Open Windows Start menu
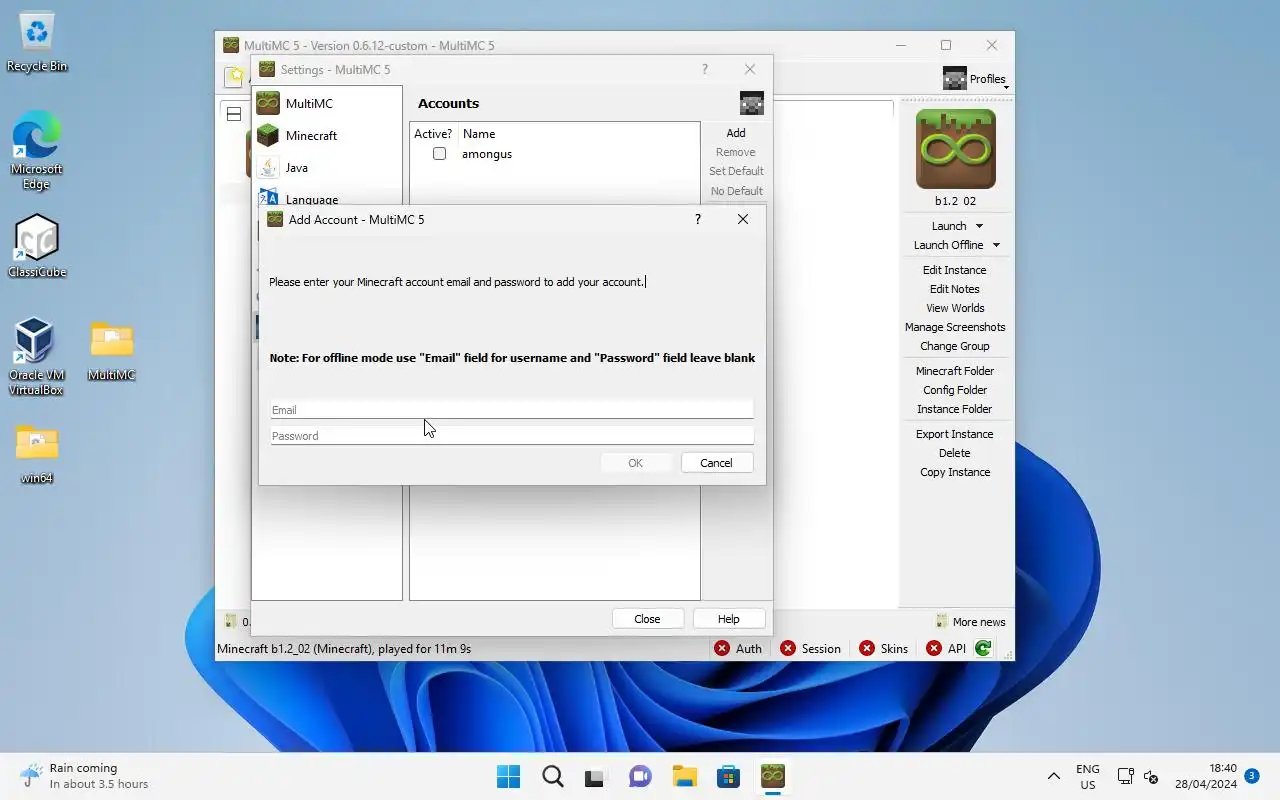Image resolution: width=1280 pixels, height=800 pixels. tap(508, 776)
